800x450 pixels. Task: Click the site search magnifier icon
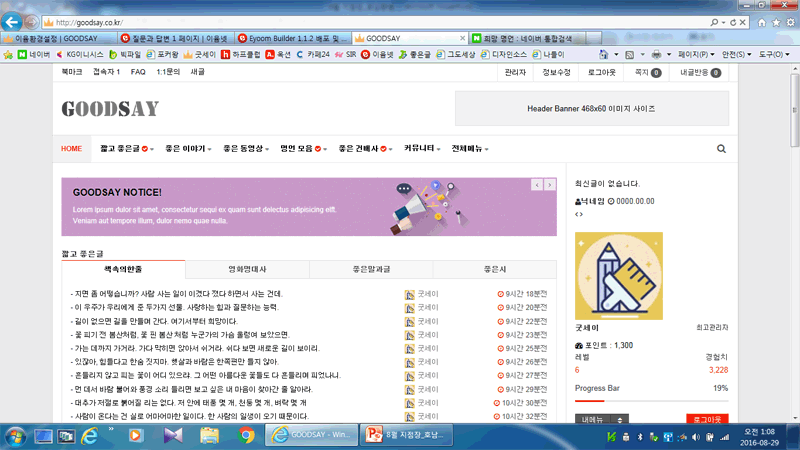tap(721, 149)
